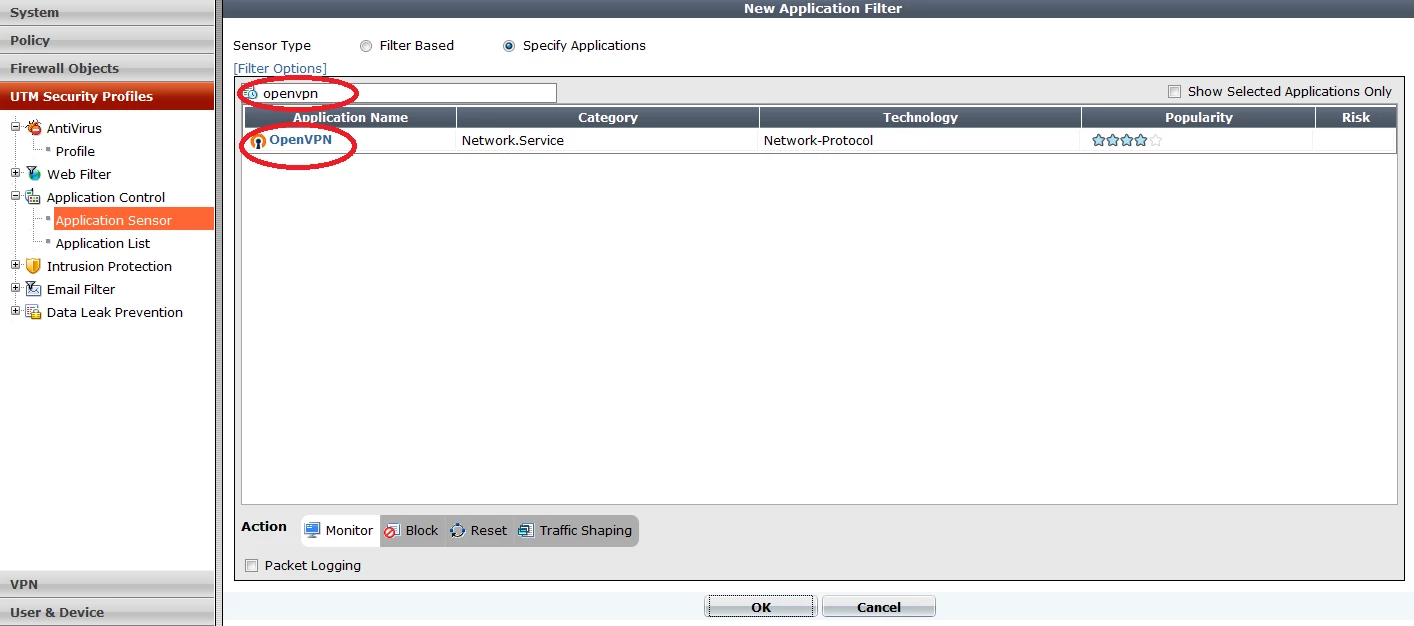This screenshot has height=626, width=1414.
Task: Click the Email Filter envelope icon
Action: point(33,289)
